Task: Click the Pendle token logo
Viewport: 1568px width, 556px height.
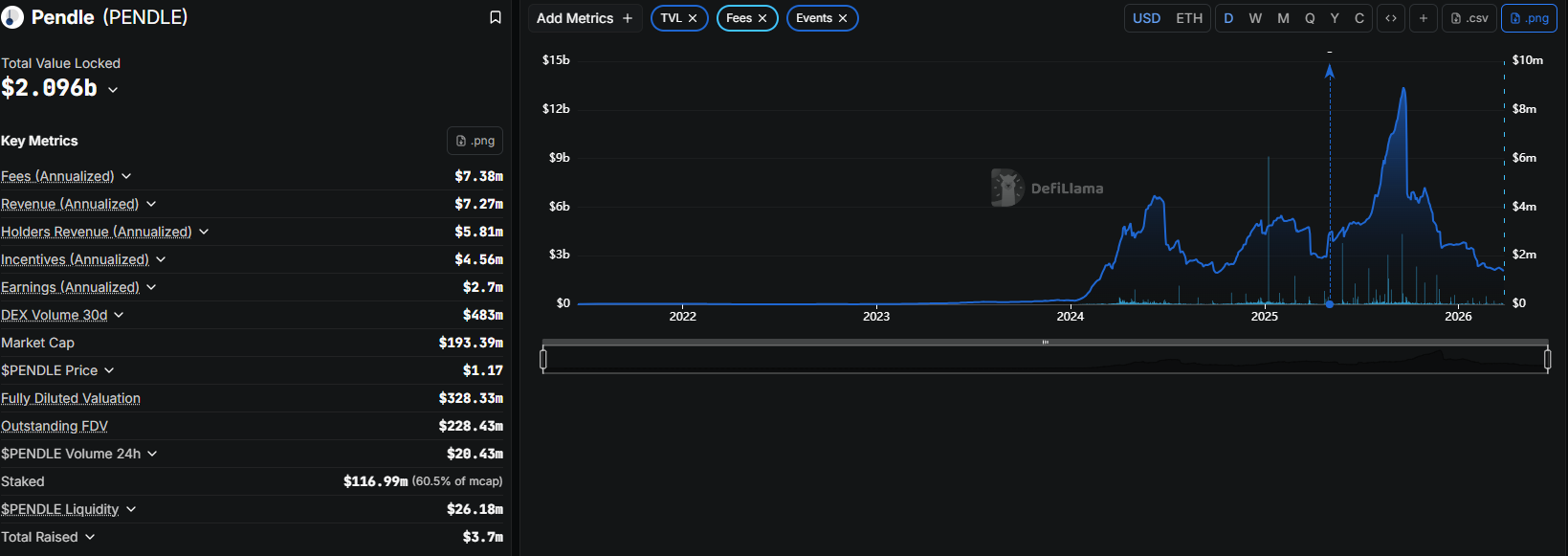Action: coord(12,17)
